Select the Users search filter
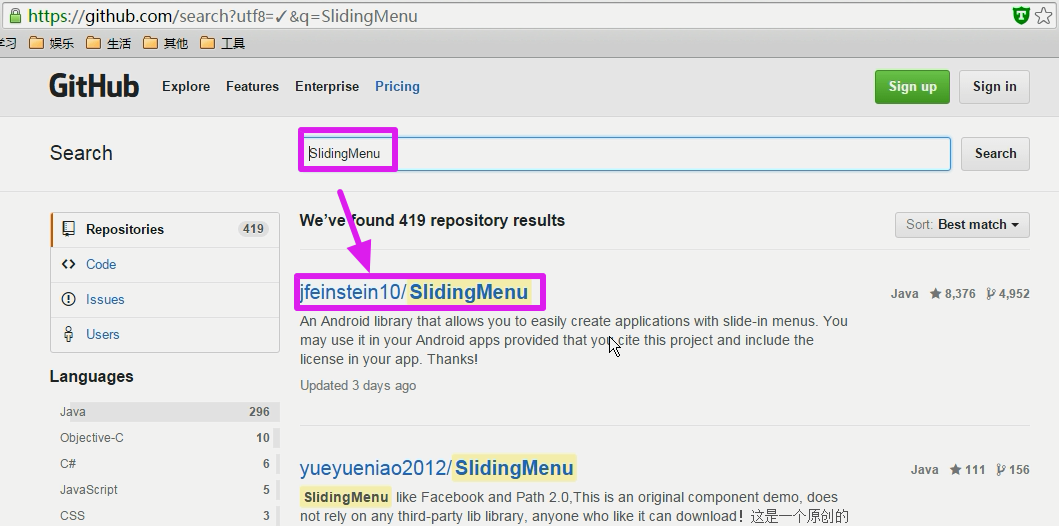Screen dimensions: 1059x526 165,335
